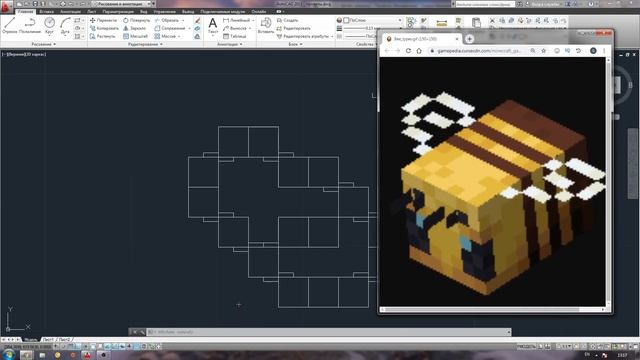This screenshot has height=360, width=640.
Task: Open the Массив dropdown arrow
Action: click(179, 36)
